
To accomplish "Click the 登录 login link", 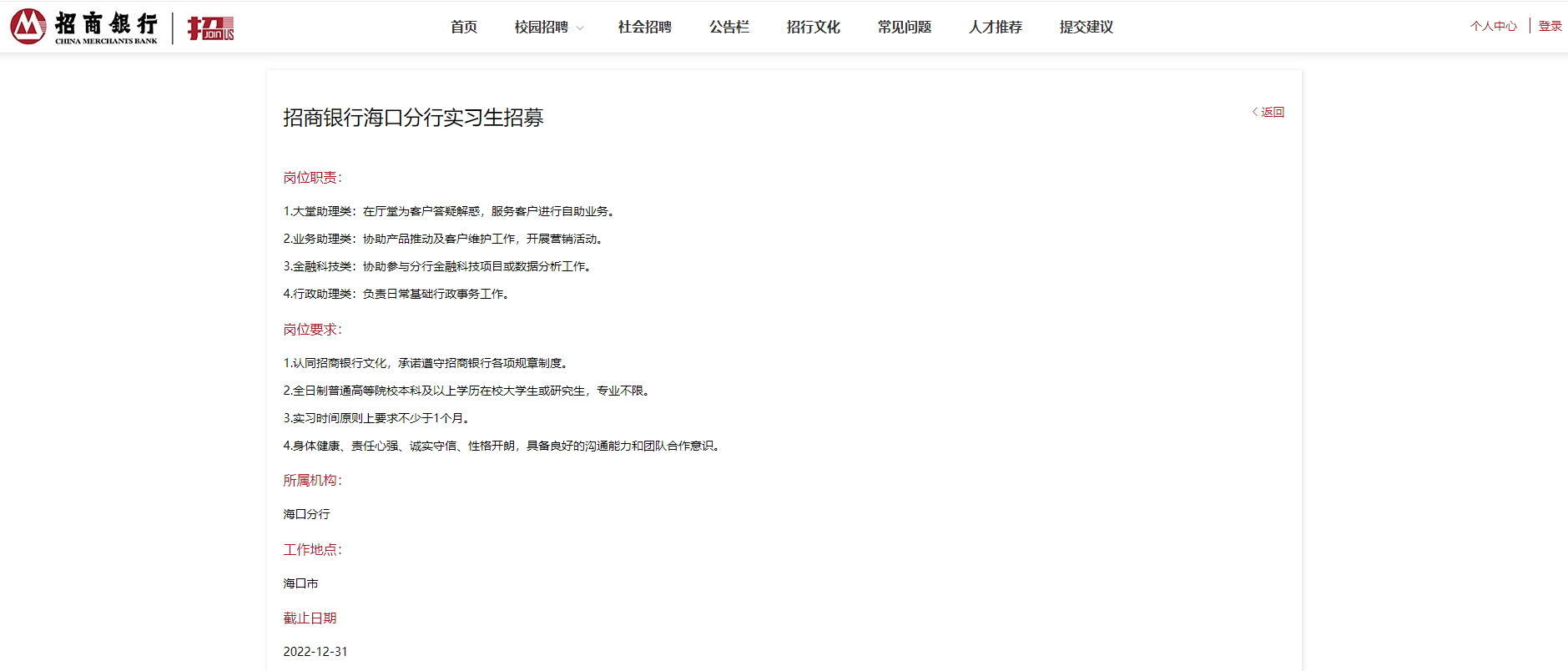I will [x=1550, y=27].
